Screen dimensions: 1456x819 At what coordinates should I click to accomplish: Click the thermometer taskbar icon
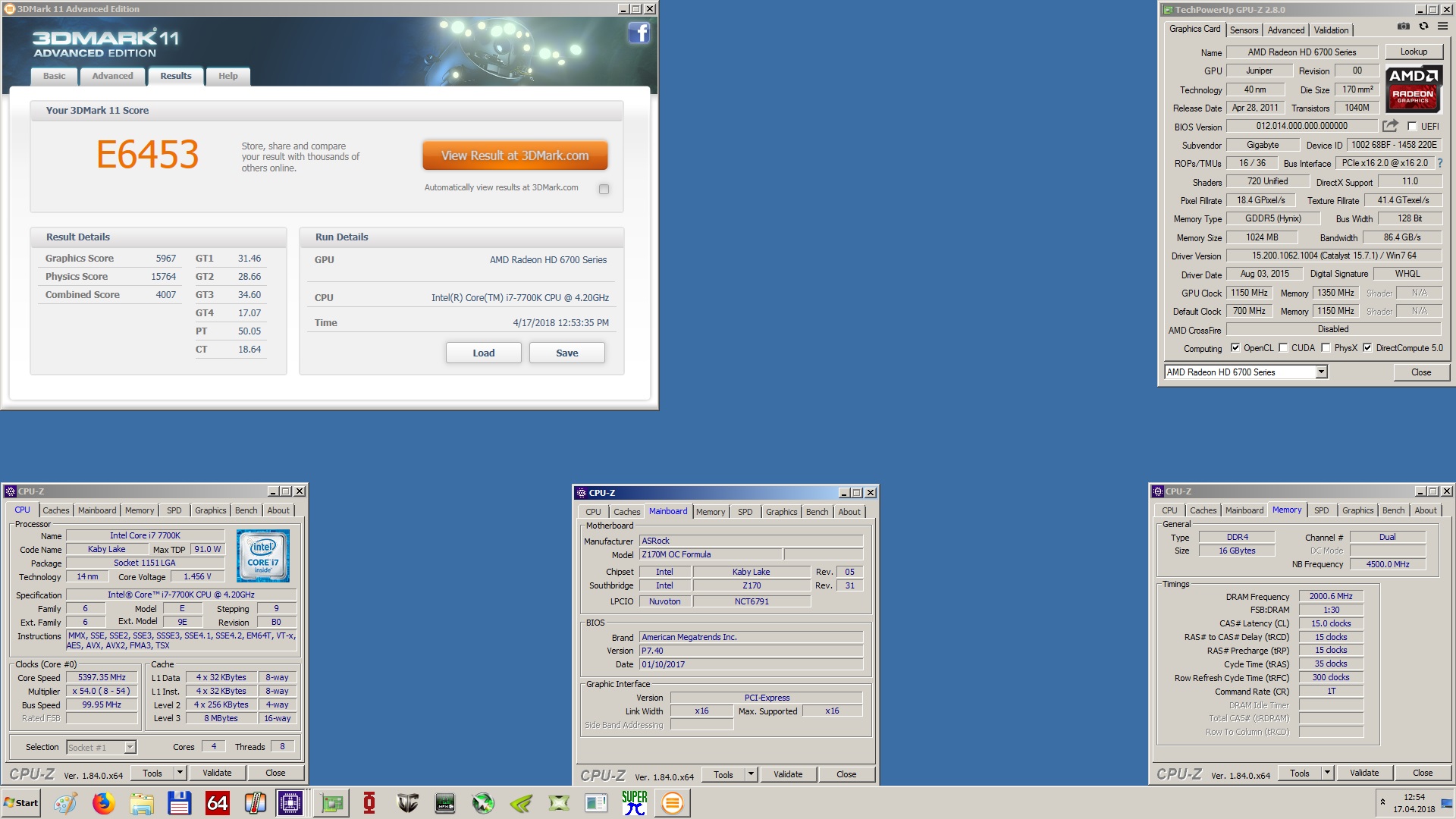(x=255, y=803)
